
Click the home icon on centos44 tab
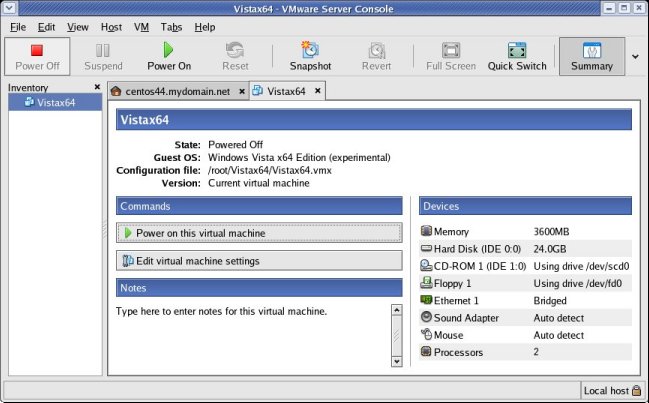116,91
